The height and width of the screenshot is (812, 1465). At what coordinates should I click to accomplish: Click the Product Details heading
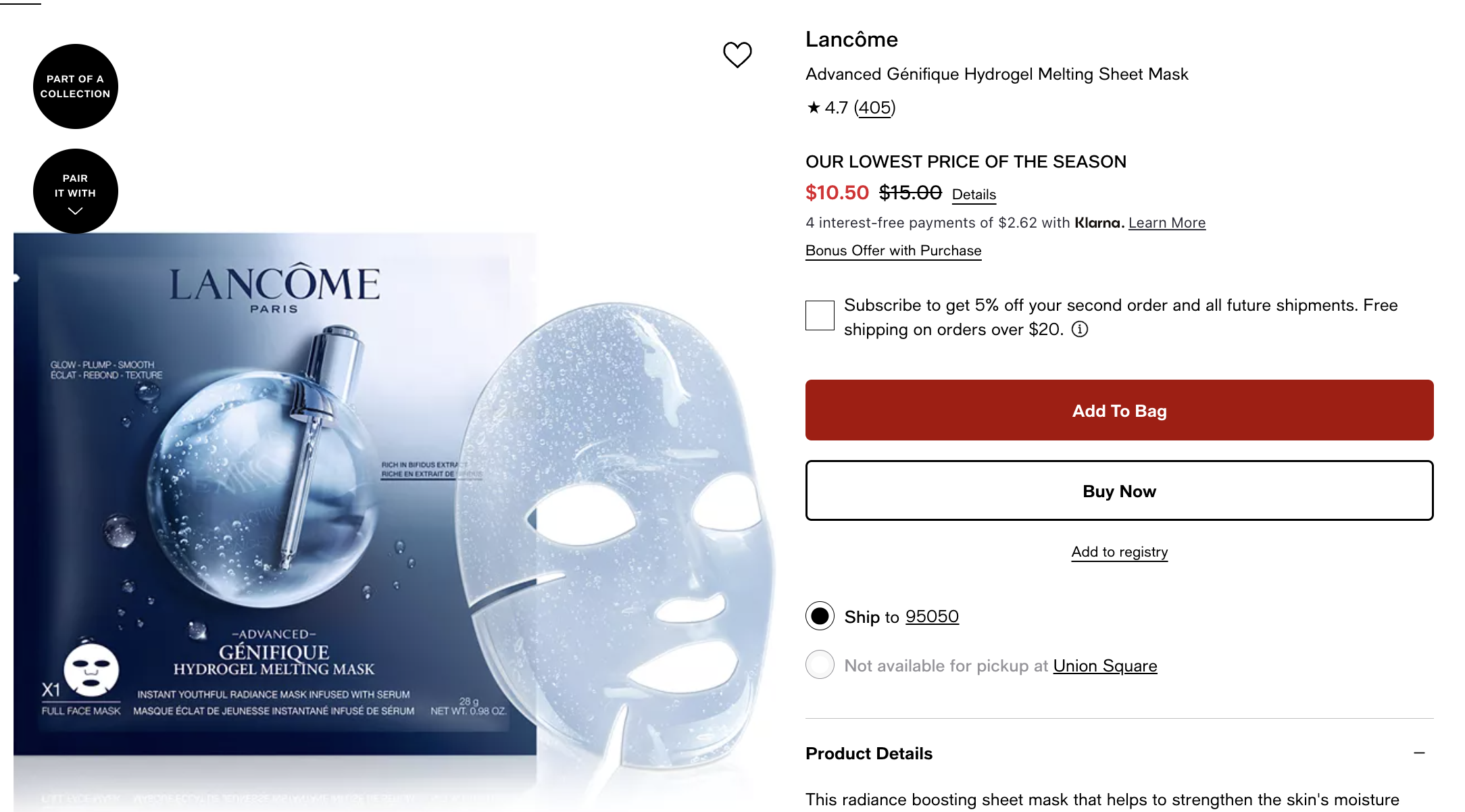[869, 753]
